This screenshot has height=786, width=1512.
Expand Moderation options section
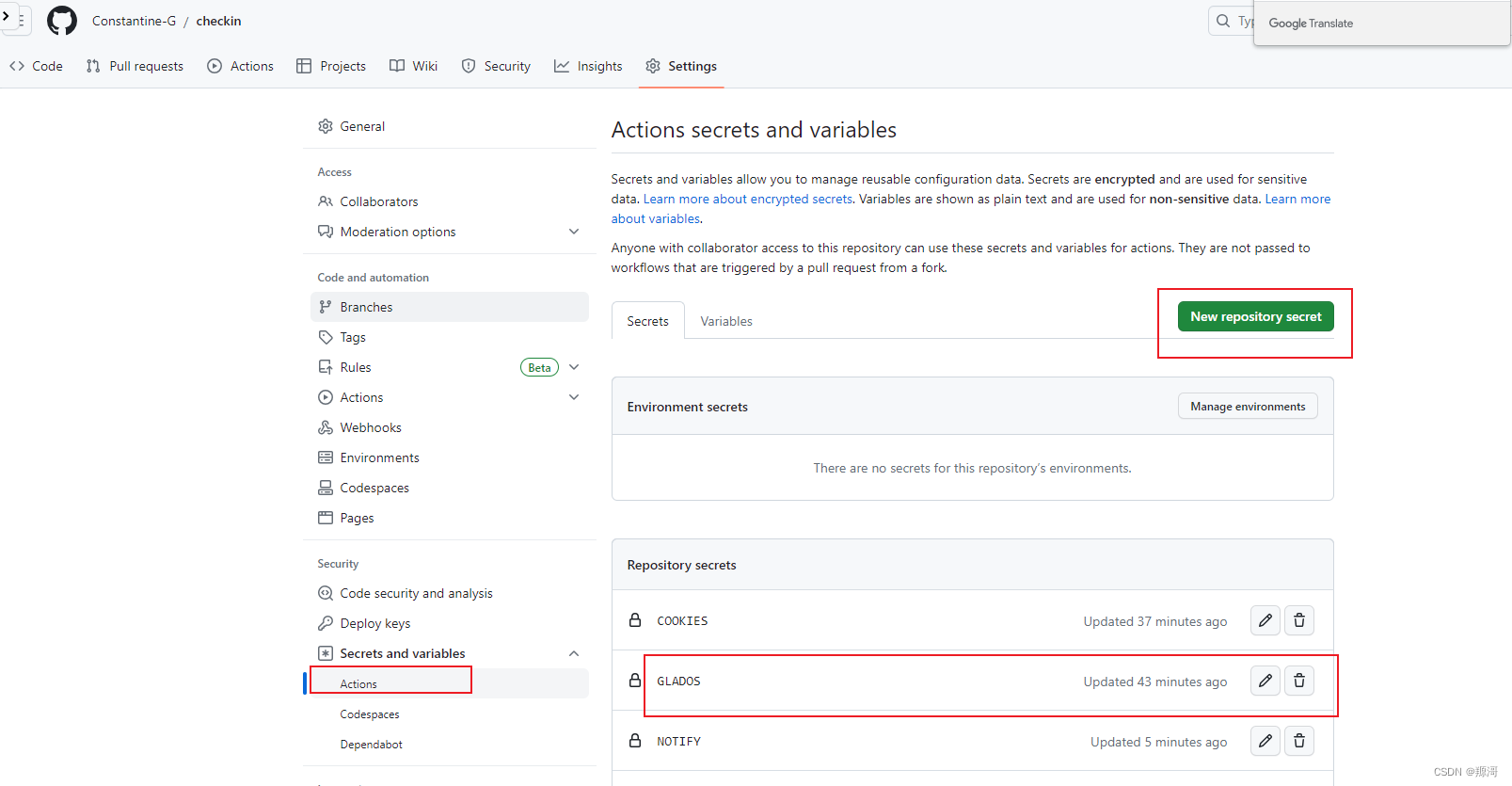(x=574, y=232)
